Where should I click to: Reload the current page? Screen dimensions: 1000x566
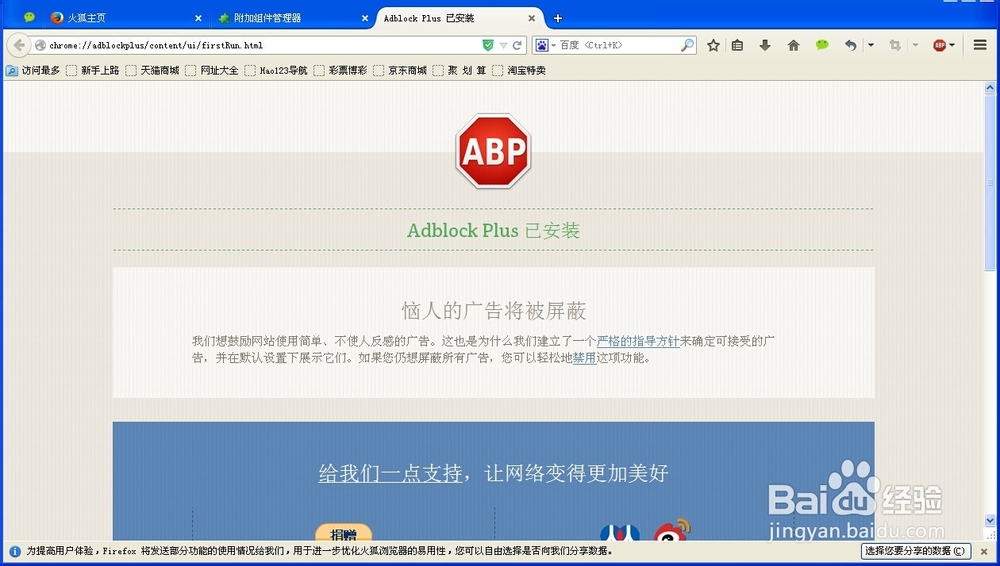pyautogui.click(x=517, y=45)
